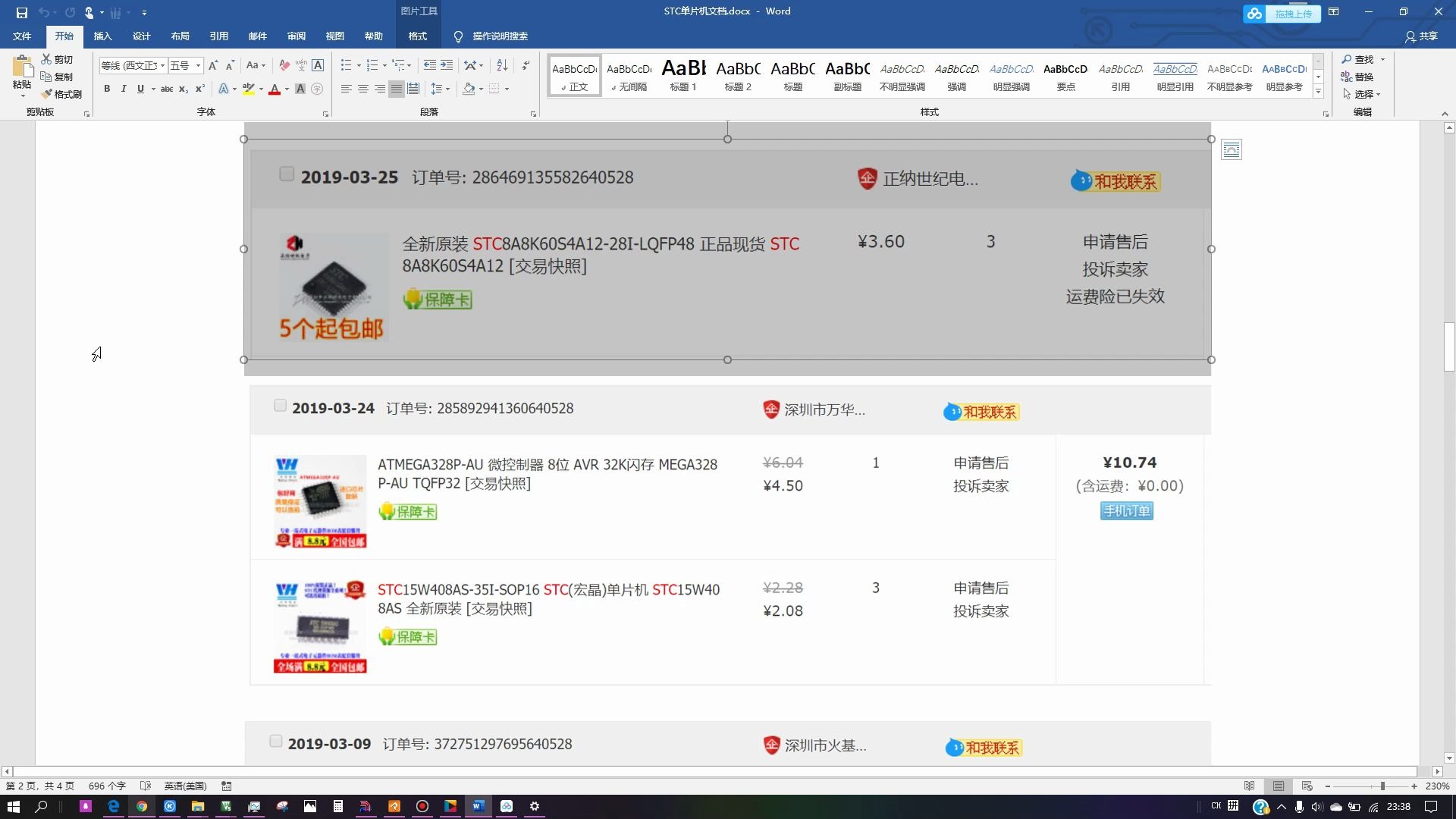Tick checkbox for order 2019-03-09
This screenshot has height=819, width=1456.
[276, 741]
